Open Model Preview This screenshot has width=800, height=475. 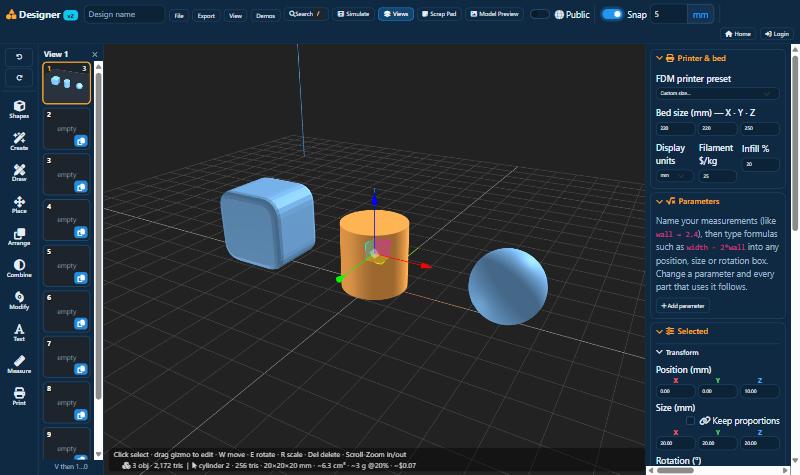tap(494, 14)
